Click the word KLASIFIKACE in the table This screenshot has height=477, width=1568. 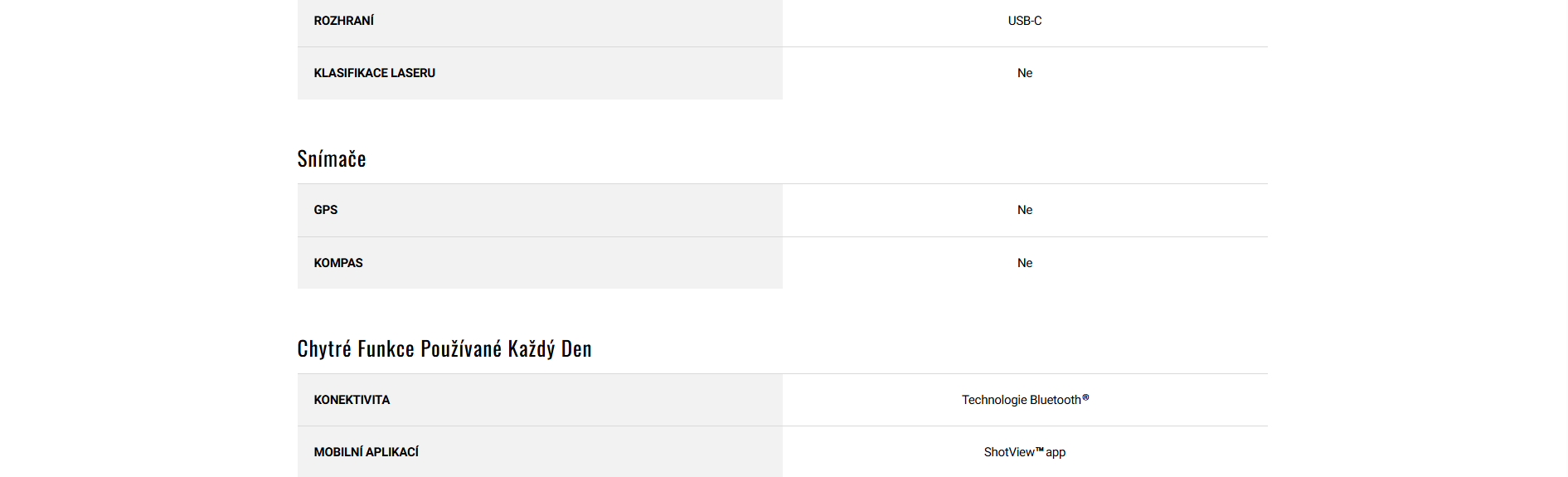click(x=351, y=73)
